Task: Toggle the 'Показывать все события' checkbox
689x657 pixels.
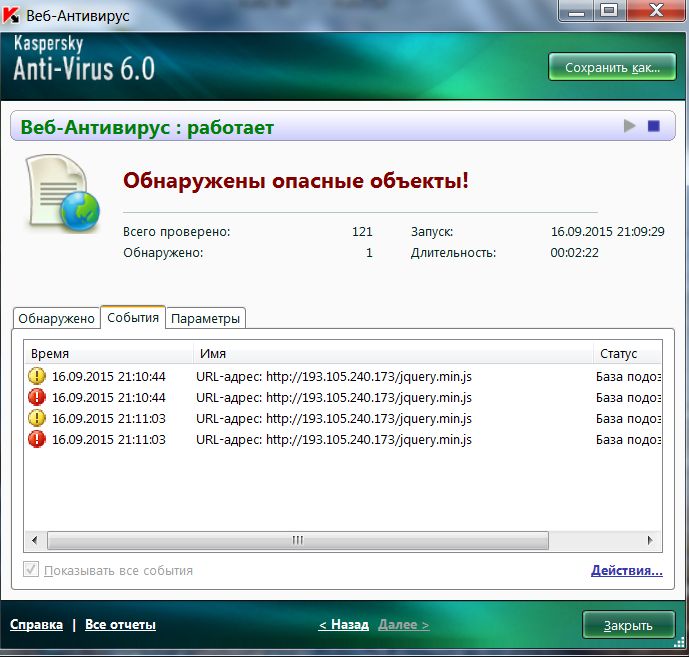Action: coord(31,570)
